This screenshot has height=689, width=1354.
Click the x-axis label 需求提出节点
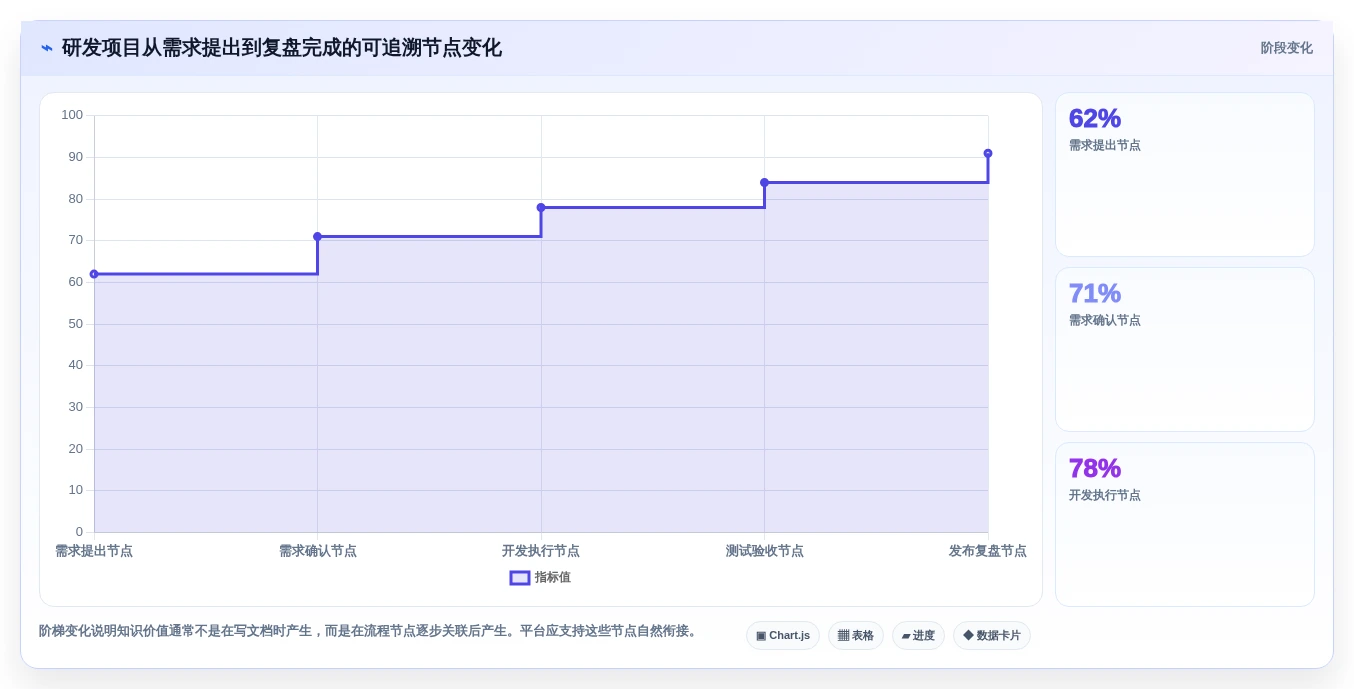(x=94, y=551)
